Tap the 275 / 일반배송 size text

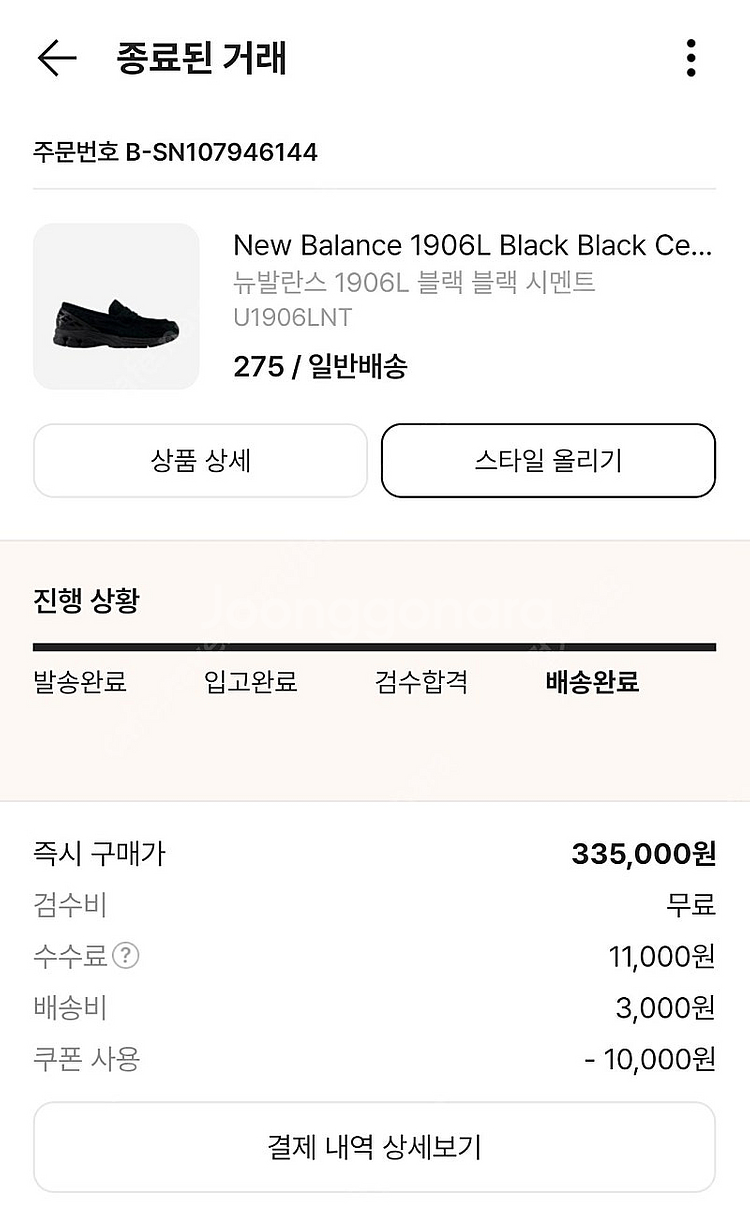[320, 367]
